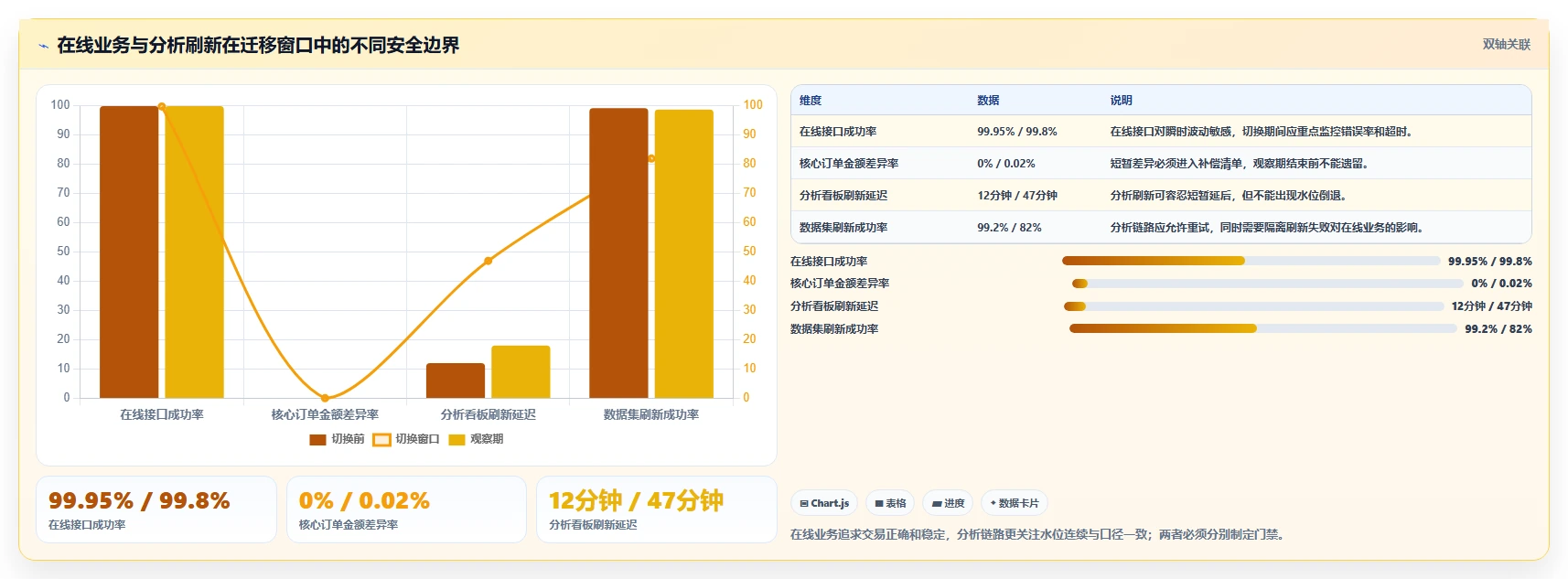Screen dimensions: 1568x579
Task: Click the line point at top of 在线接口成功率
Action: pos(162,106)
